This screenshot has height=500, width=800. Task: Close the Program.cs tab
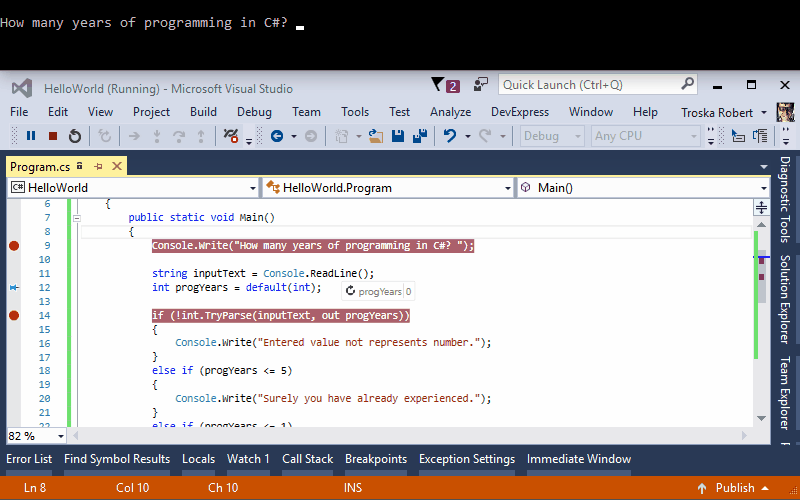pos(117,166)
